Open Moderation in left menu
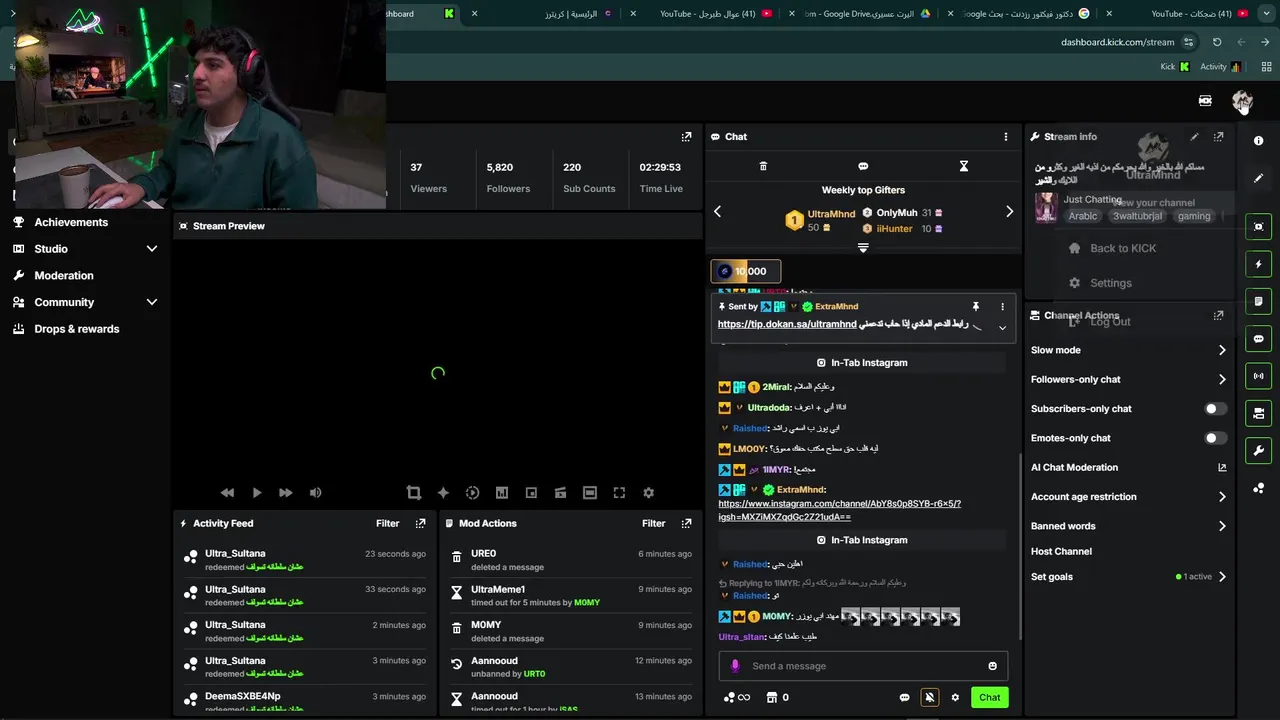This screenshot has width=1280, height=720. coord(64,276)
